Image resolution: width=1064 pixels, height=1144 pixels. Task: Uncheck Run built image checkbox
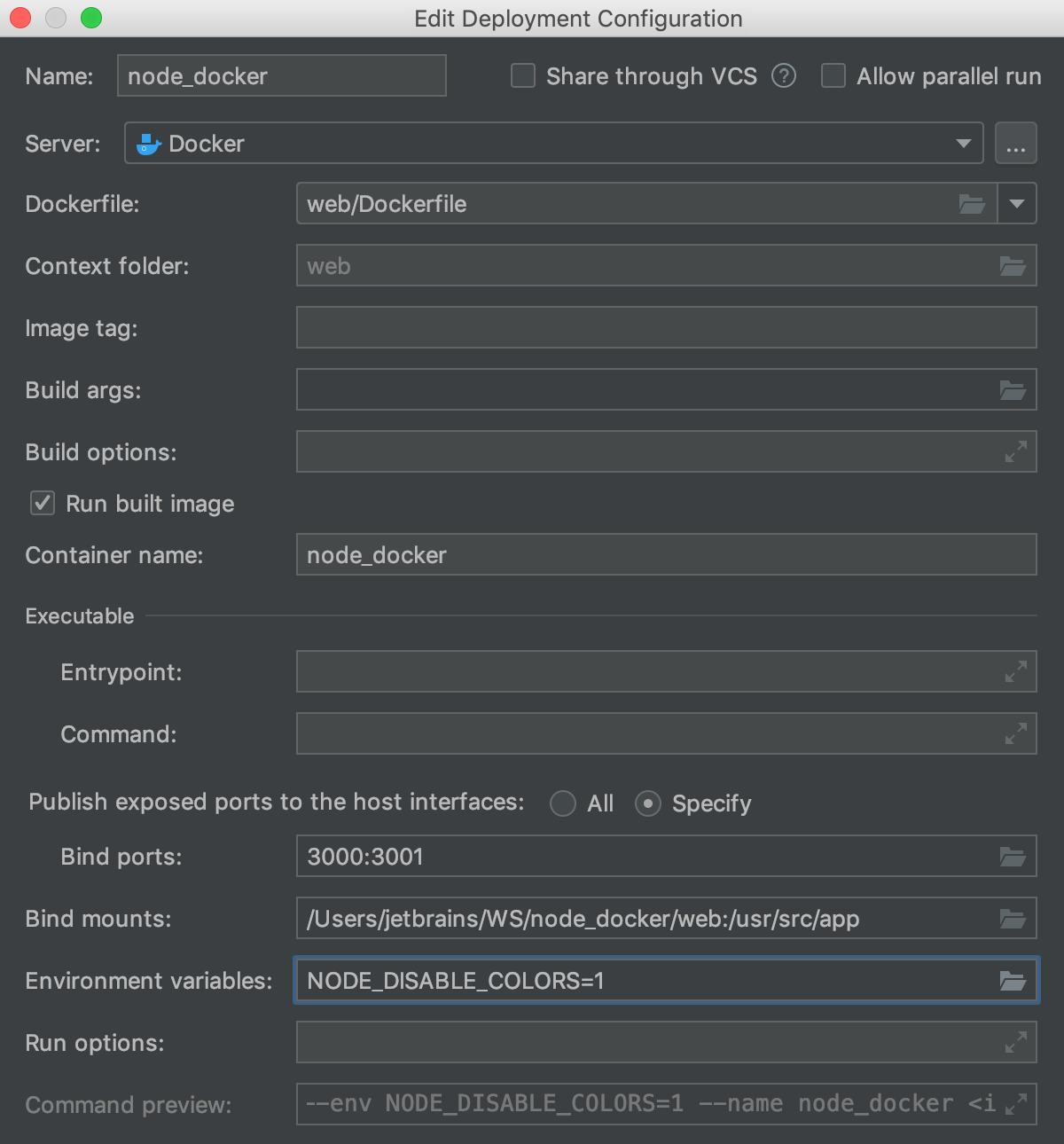43,503
